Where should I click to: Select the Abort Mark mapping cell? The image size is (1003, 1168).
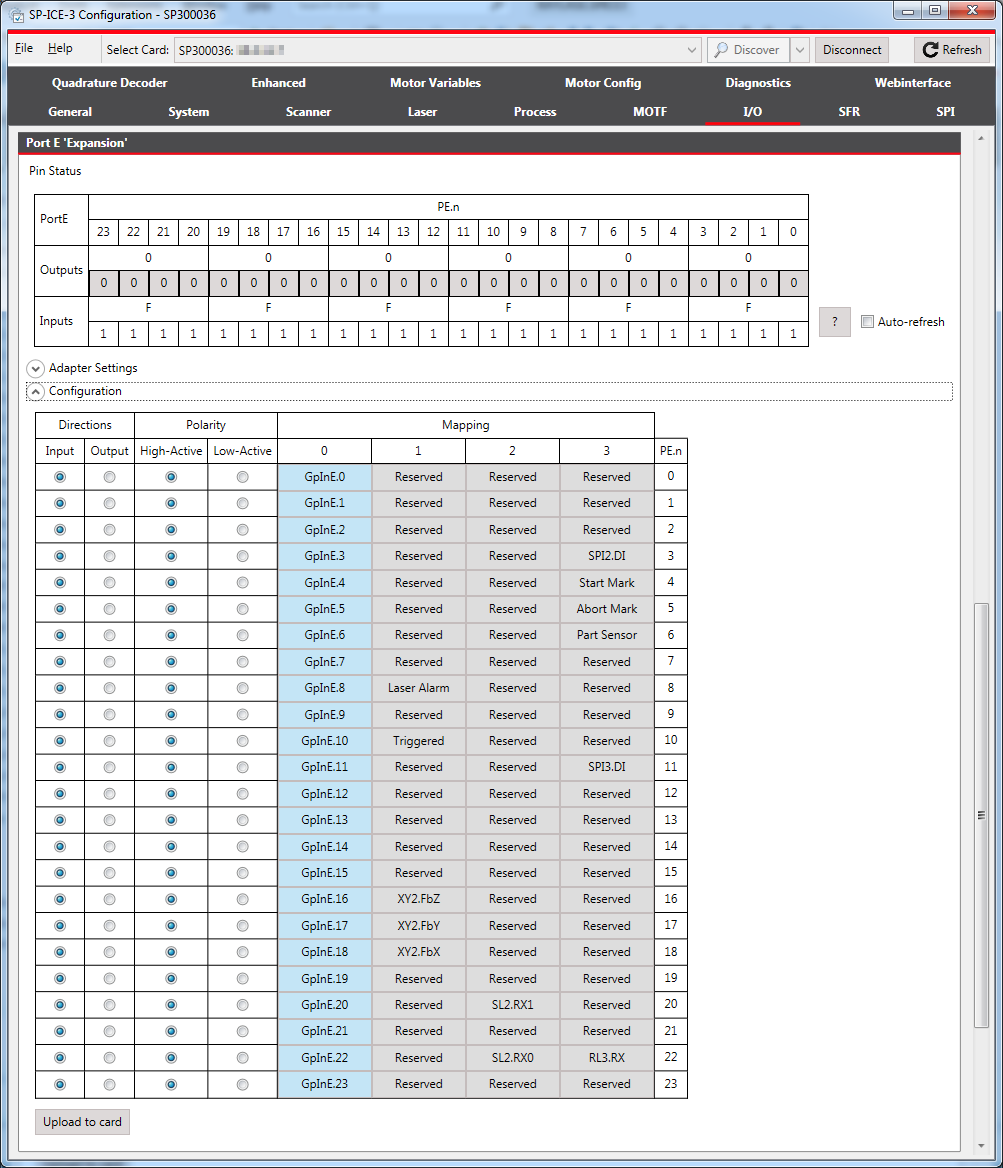click(x=607, y=609)
